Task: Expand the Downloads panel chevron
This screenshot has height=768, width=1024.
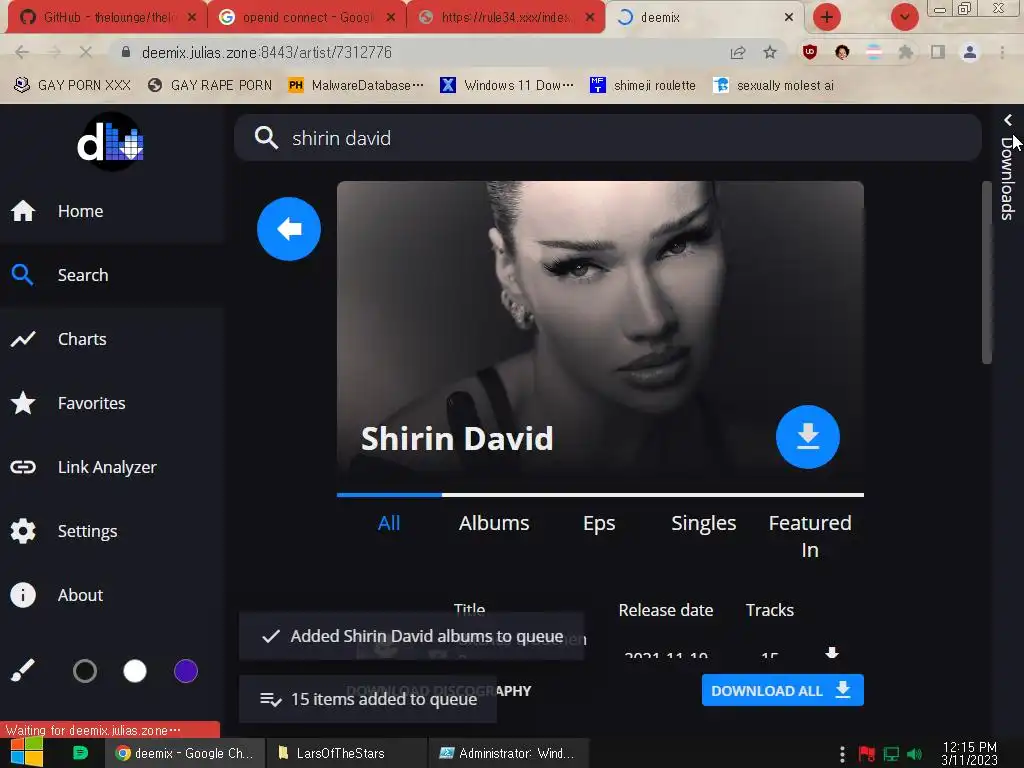Action: 1008,120
